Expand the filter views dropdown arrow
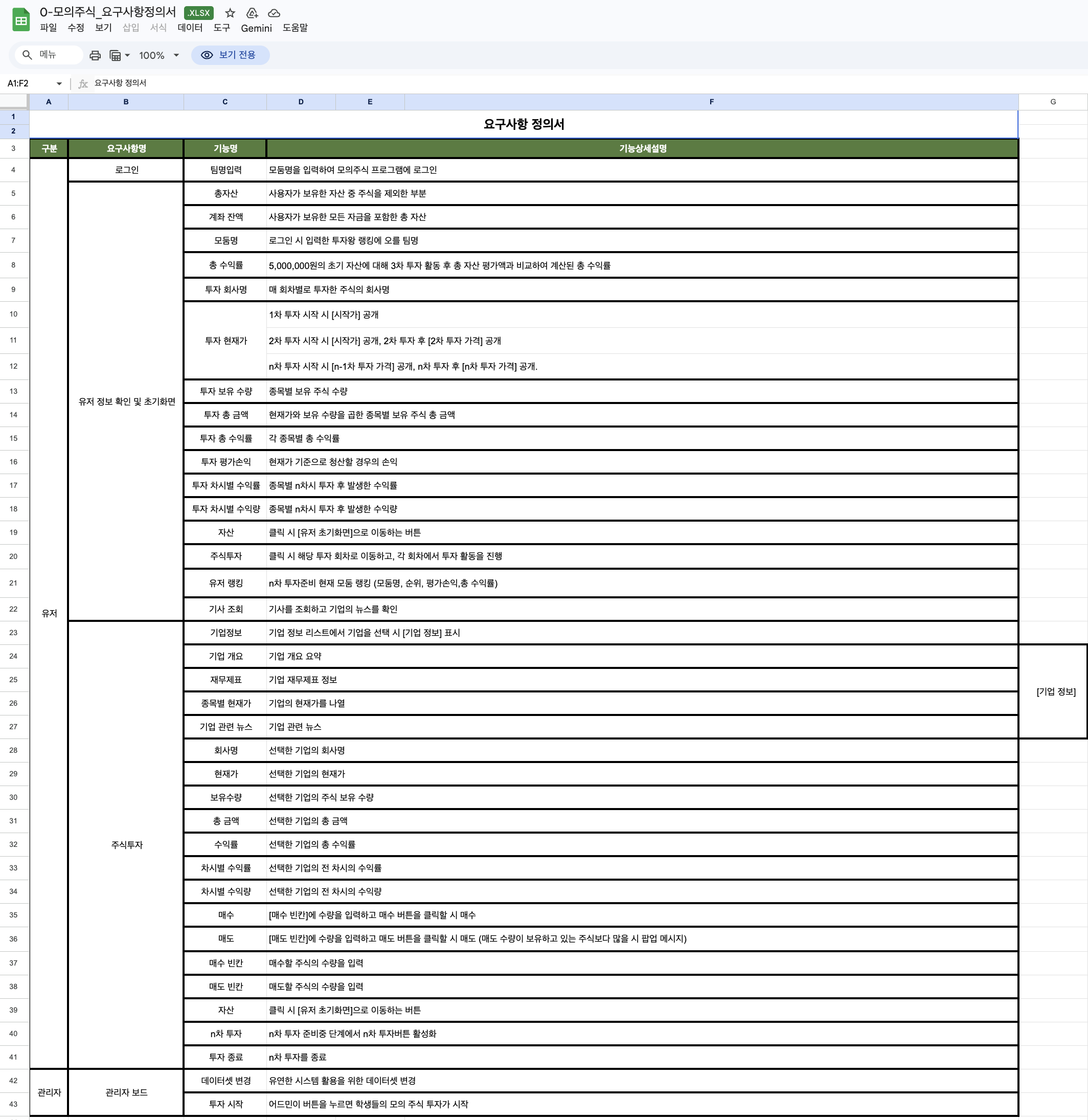This screenshot has height=1120, width=1088. point(127,55)
